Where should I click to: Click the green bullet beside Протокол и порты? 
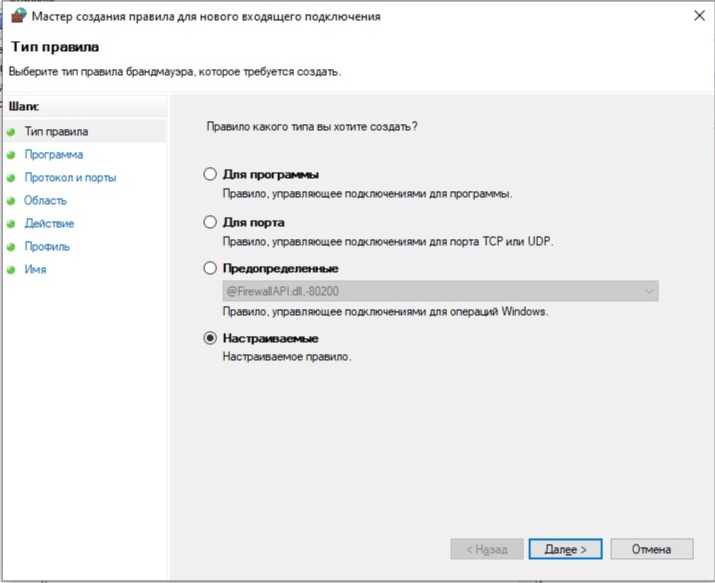pos(11,178)
